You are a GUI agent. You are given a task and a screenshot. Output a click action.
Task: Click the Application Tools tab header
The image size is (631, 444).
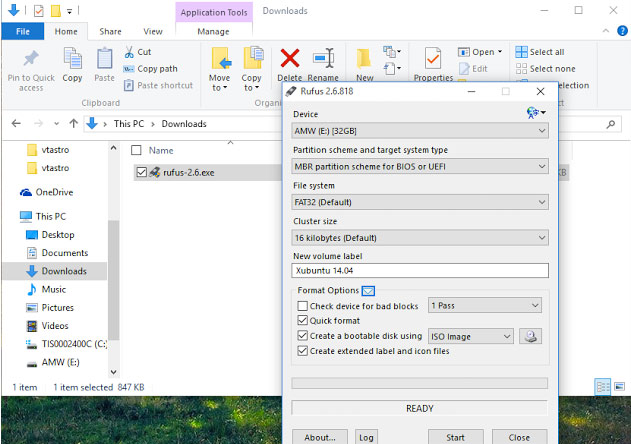pyautogui.click(x=214, y=12)
